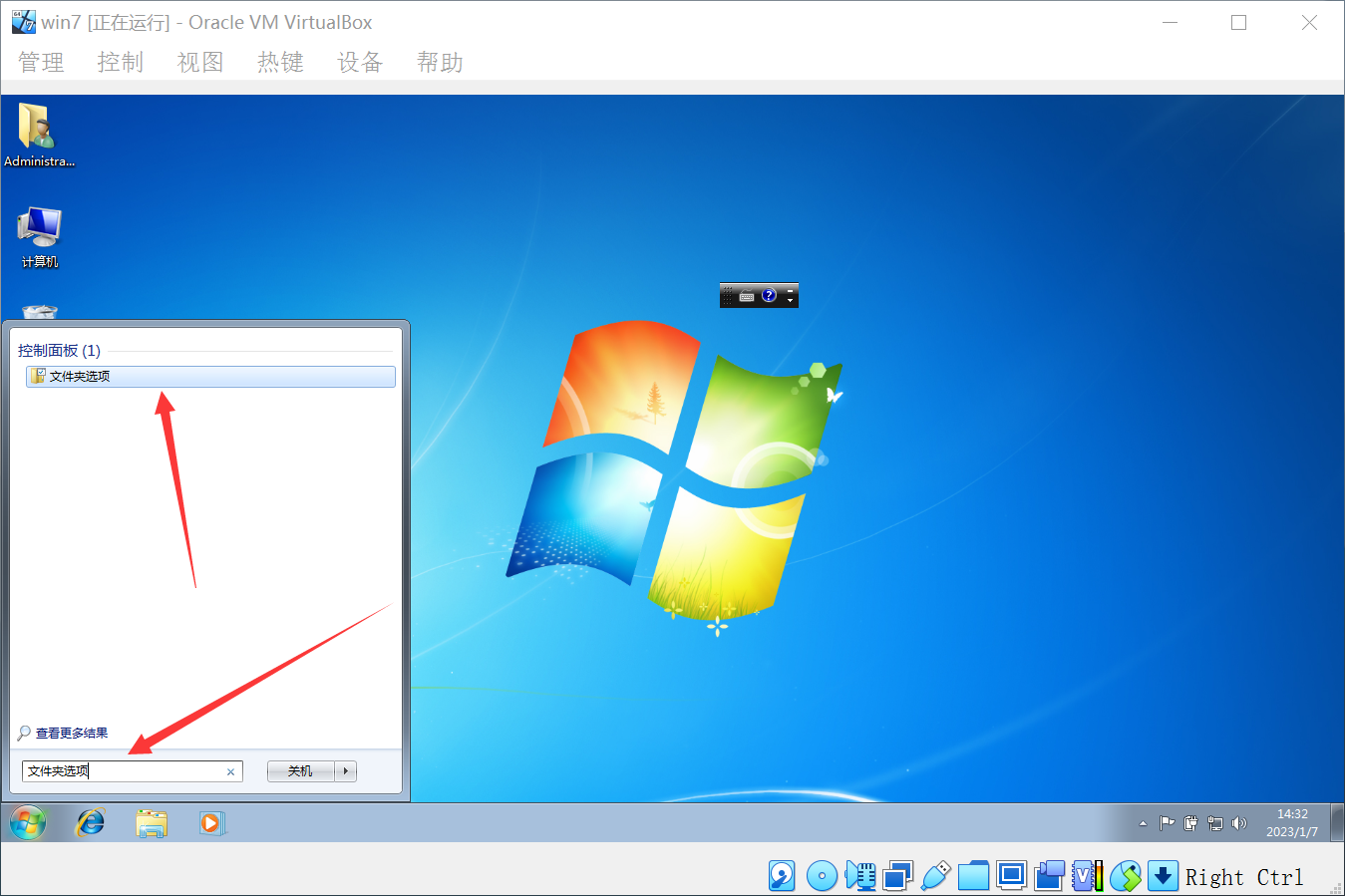Open the 热键 menu
Screen dimensions: 1345x896
click(x=280, y=62)
